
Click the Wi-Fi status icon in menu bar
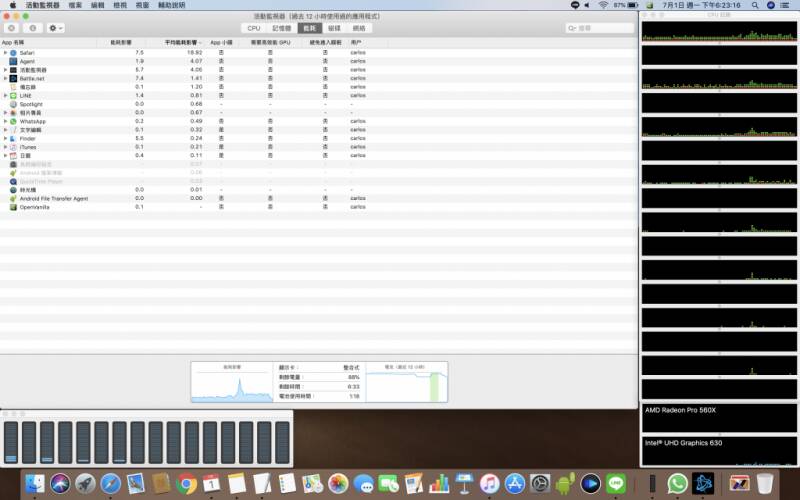tap(604, 5)
